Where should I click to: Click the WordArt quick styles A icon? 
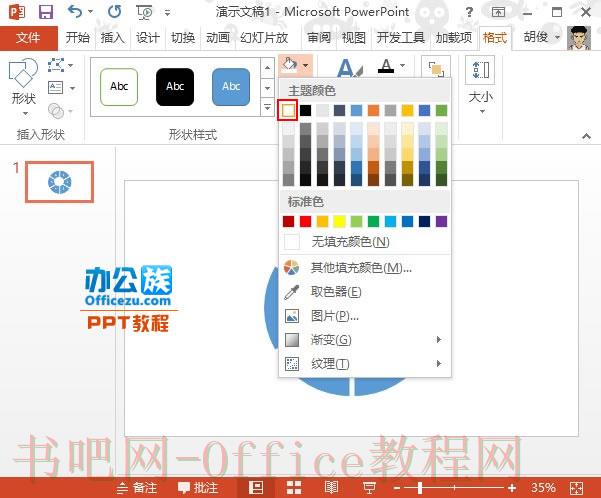click(x=349, y=68)
